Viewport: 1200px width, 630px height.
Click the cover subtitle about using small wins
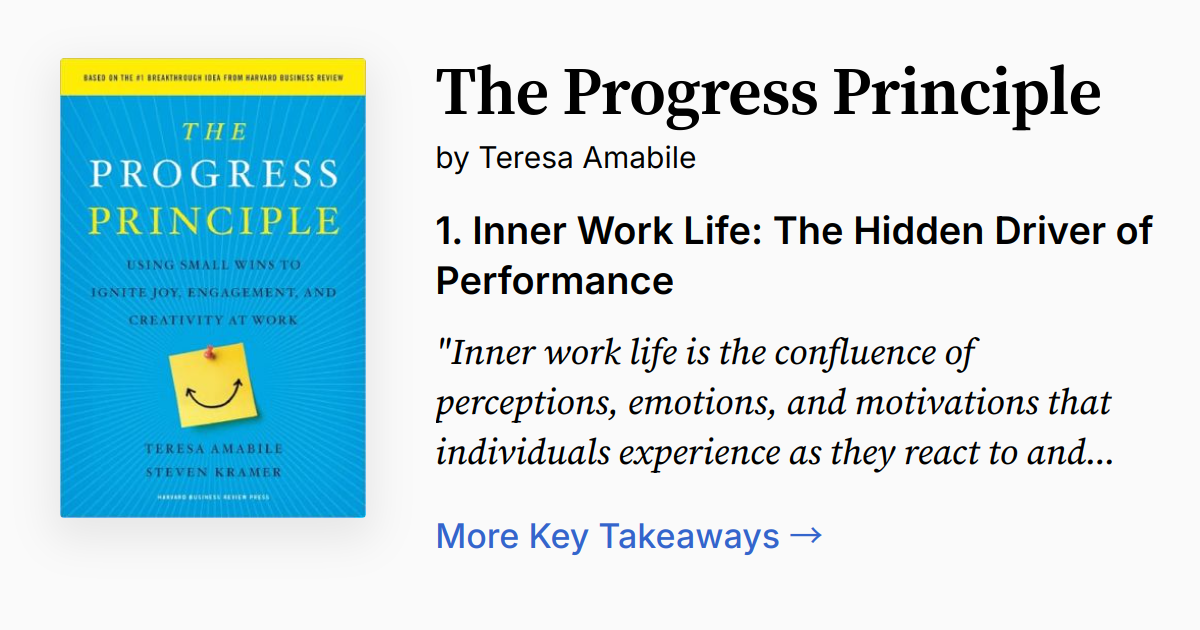(213, 293)
